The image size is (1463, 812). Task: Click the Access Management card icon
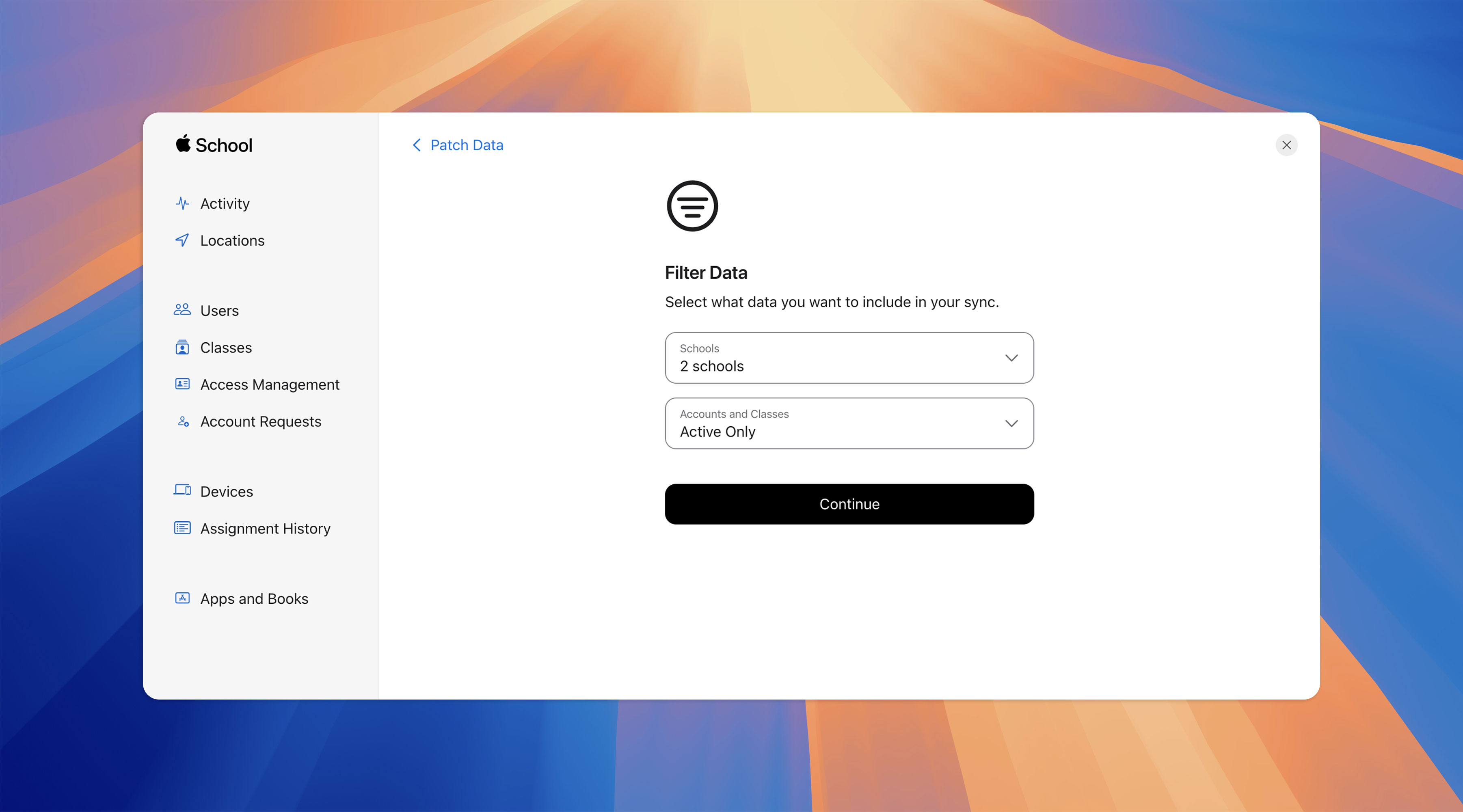(x=182, y=384)
